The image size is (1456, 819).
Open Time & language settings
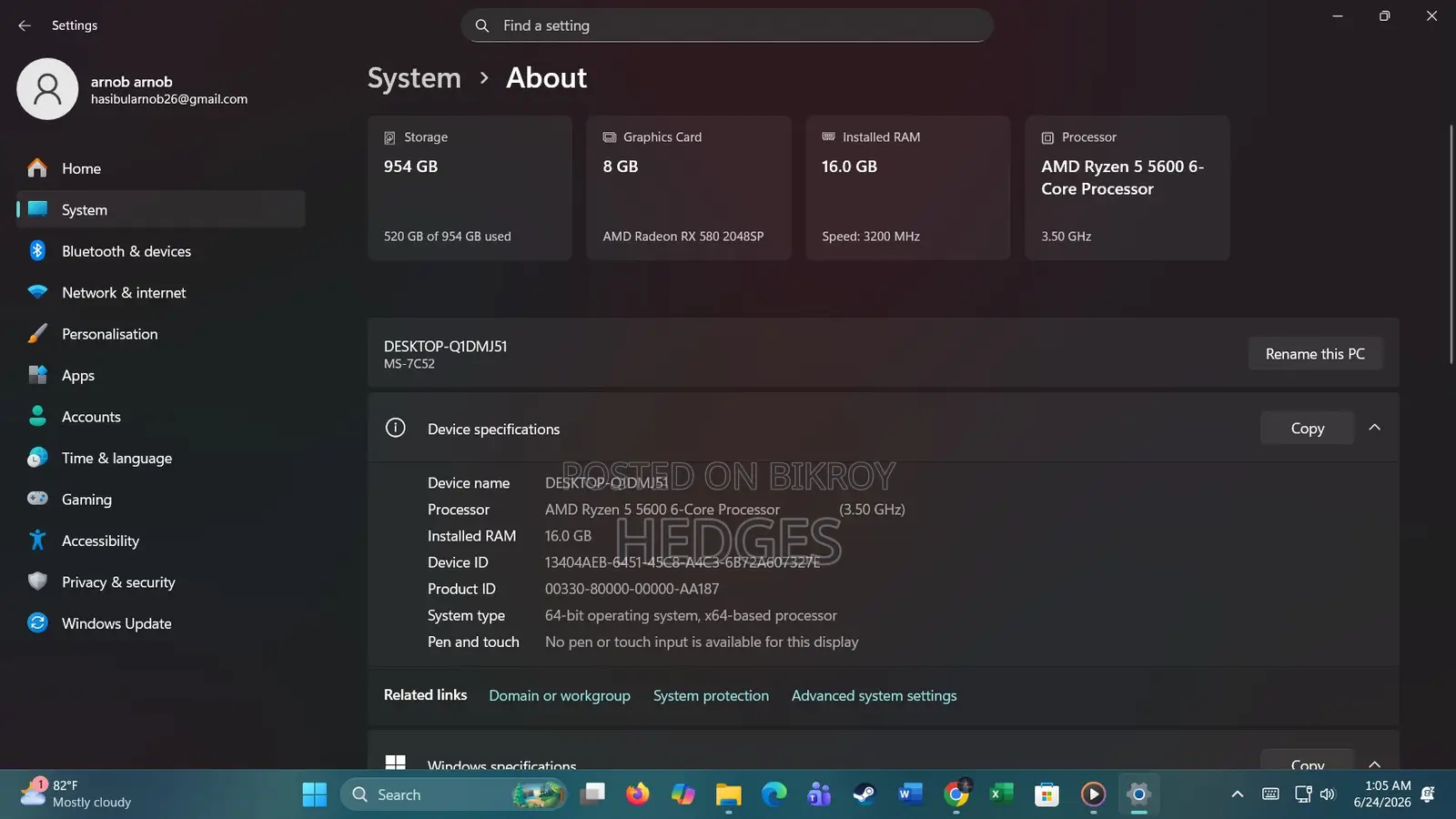(x=160, y=458)
